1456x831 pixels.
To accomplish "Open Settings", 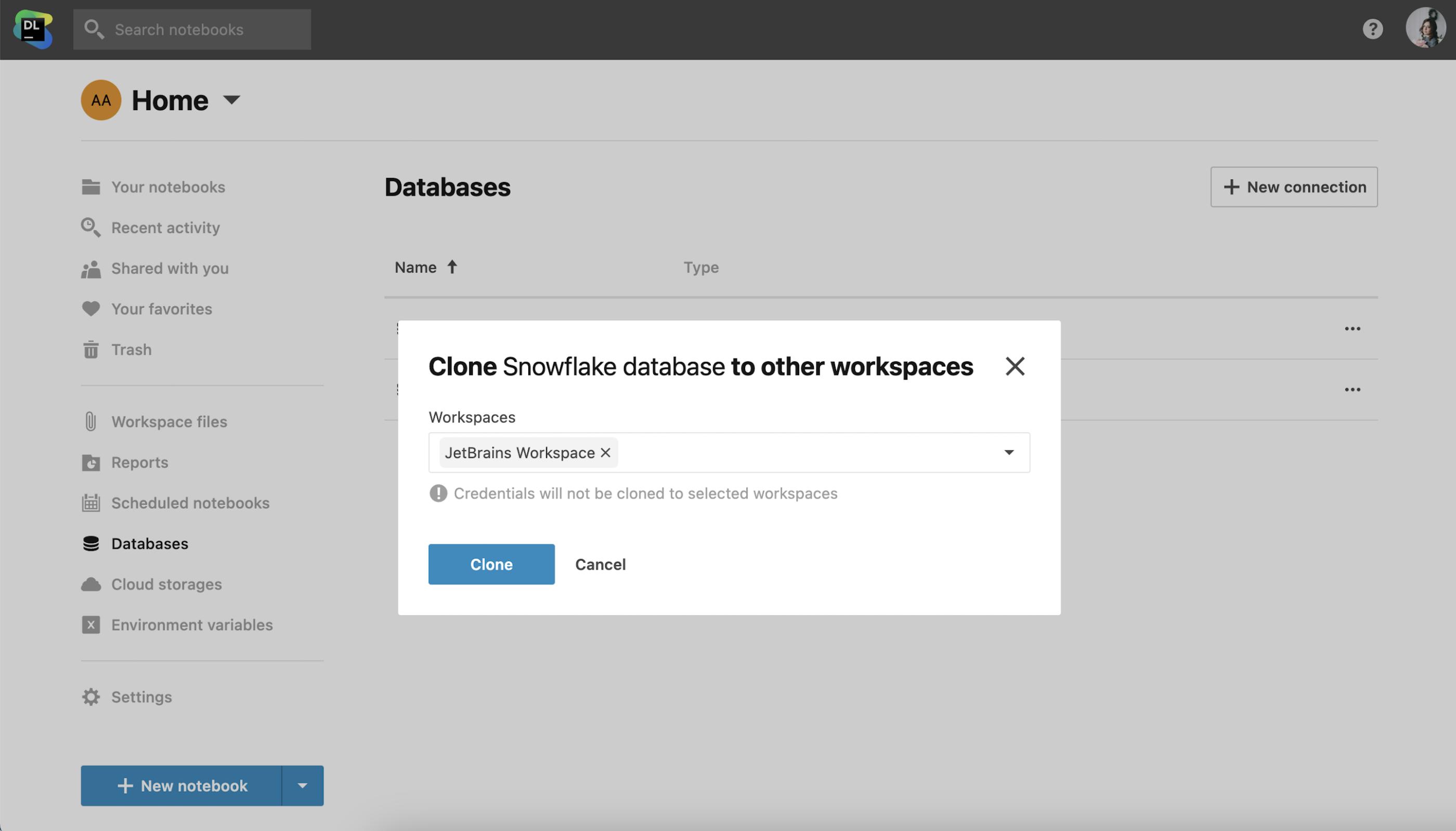I will [x=141, y=697].
